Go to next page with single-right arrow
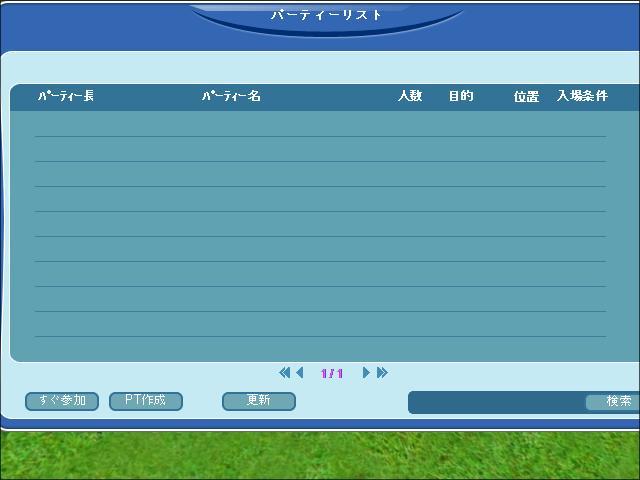Viewport: 640px width, 480px height. click(x=366, y=373)
